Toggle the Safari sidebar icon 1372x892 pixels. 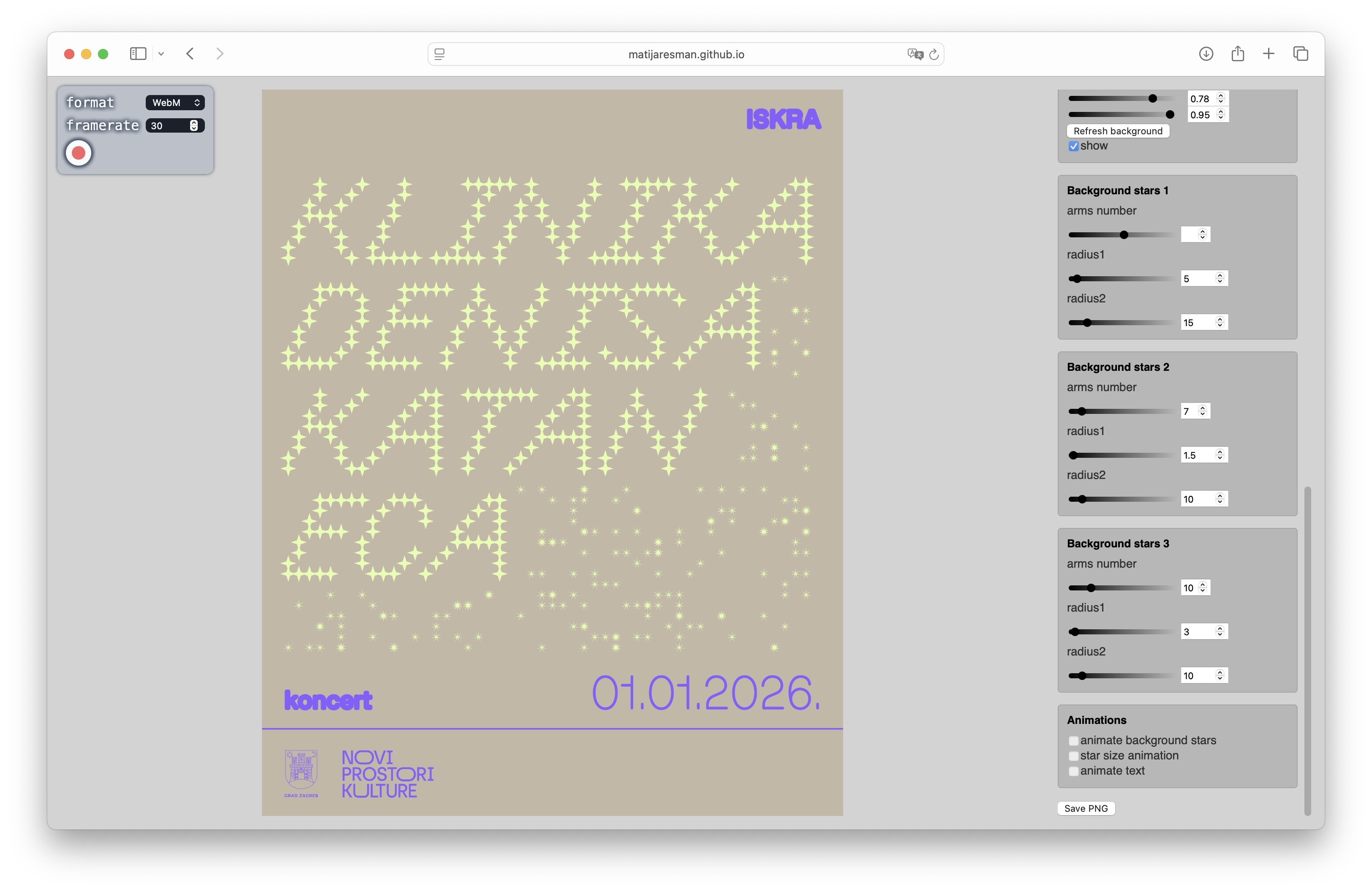click(x=138, y=54)
